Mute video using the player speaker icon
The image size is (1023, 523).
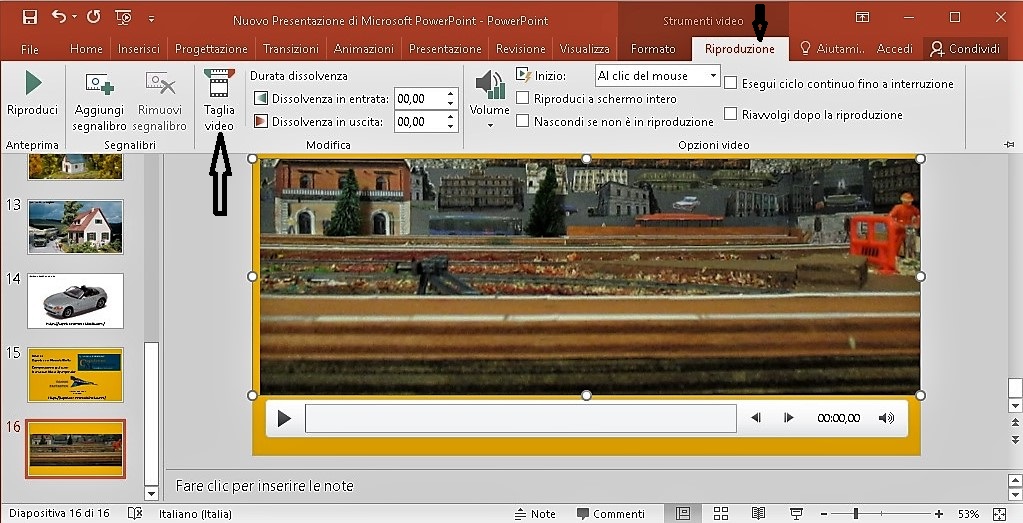pos(885,418)
